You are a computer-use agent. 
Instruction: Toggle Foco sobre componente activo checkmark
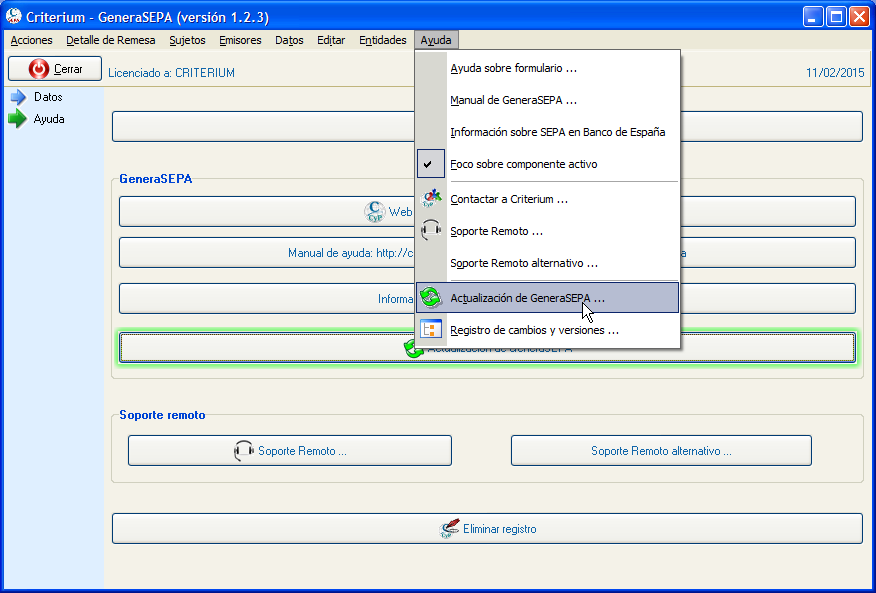tap(431, 164)
